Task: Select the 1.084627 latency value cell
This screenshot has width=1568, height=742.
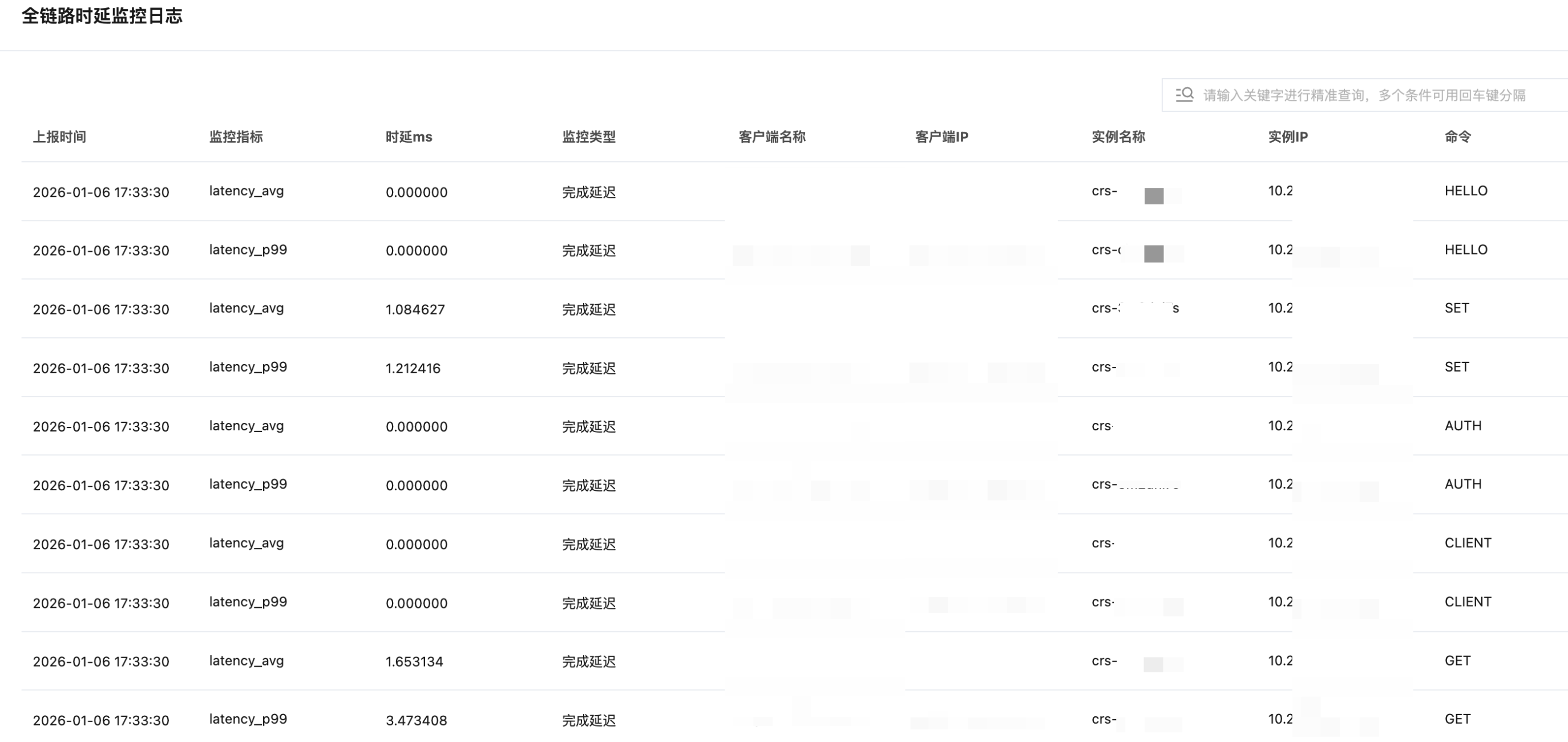Action: [415, 309]
